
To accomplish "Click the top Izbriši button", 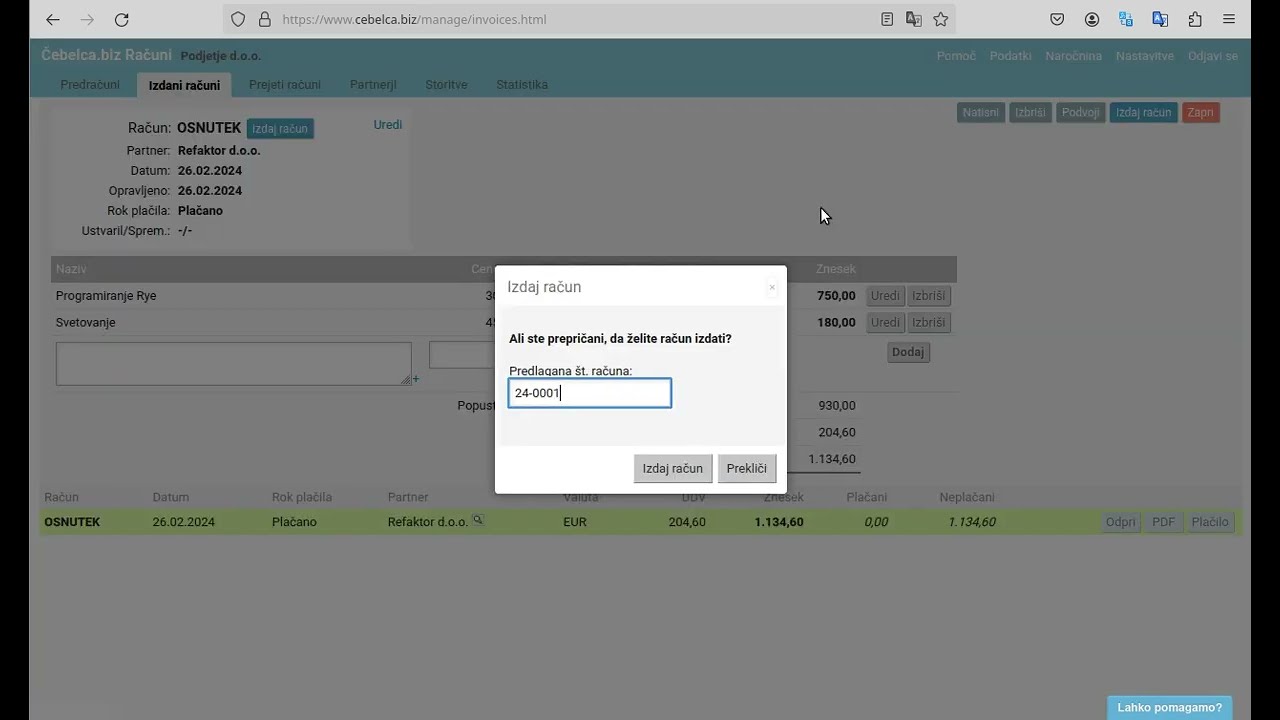I will (1030, 112).
